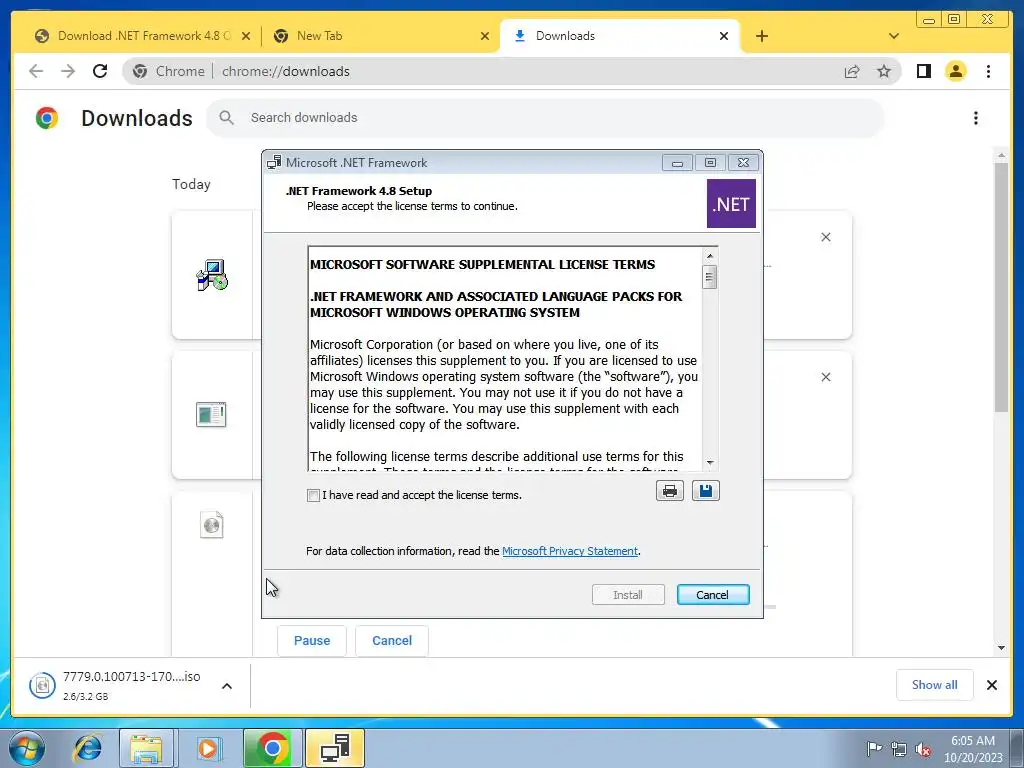The width and height of the screenshot is (1024, 768).
Task: Close the Downloads tab
Action: click(x=724, y=36)
